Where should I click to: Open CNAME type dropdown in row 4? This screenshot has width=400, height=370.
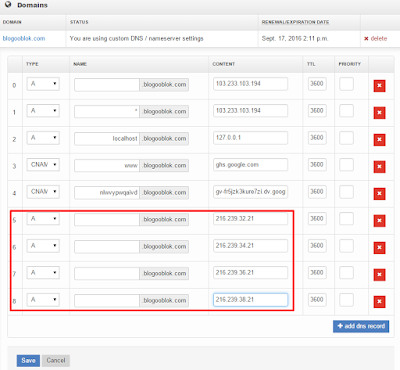pyautogui.click(x=43, y=192)
